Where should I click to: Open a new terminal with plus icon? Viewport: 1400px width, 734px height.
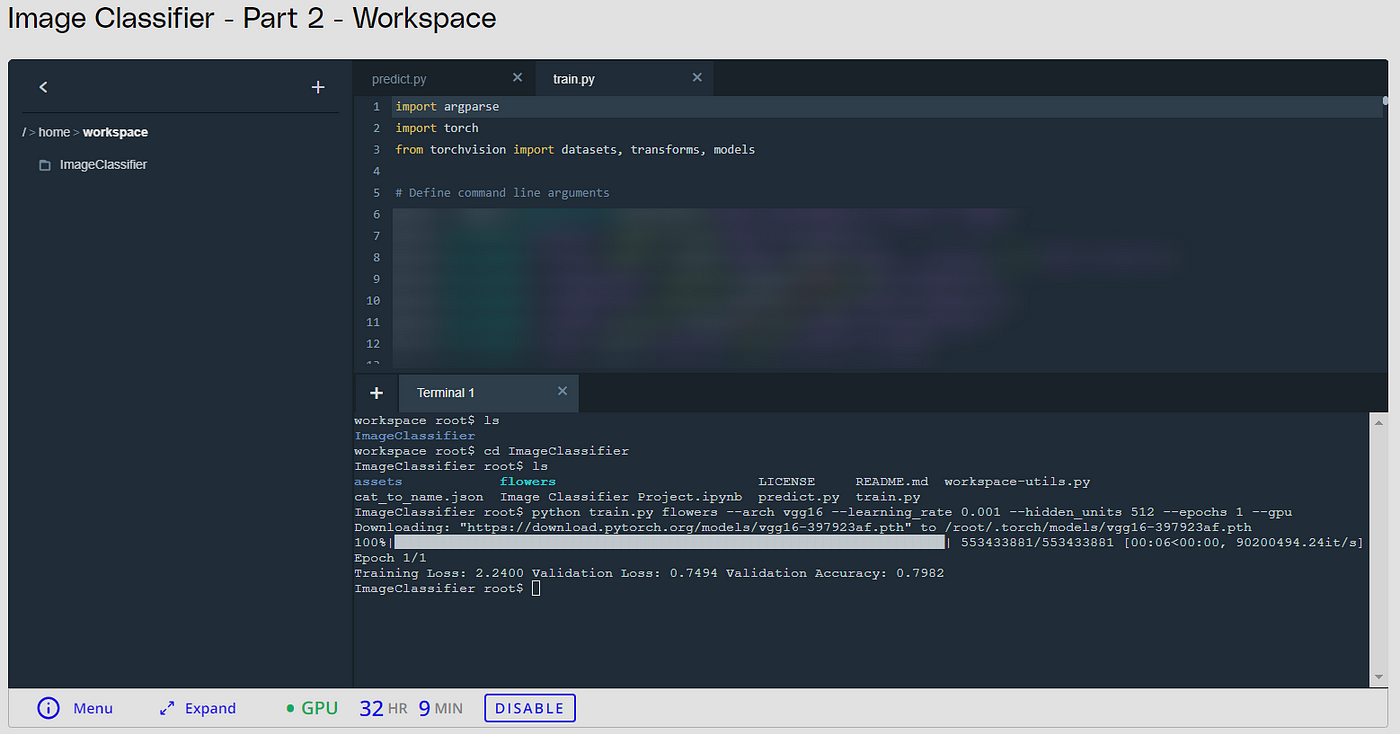(376, 393)
